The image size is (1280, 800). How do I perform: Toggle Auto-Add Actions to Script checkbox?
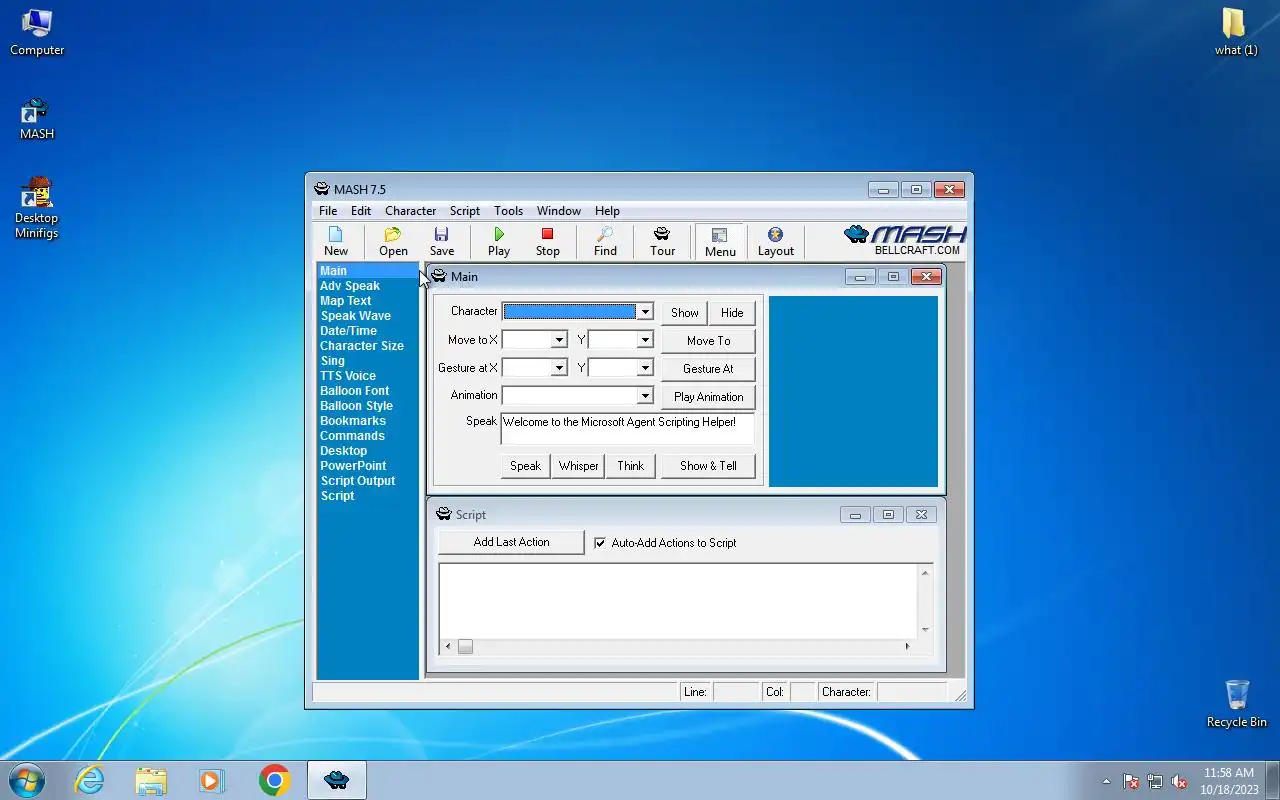click(x=600, y=543)
